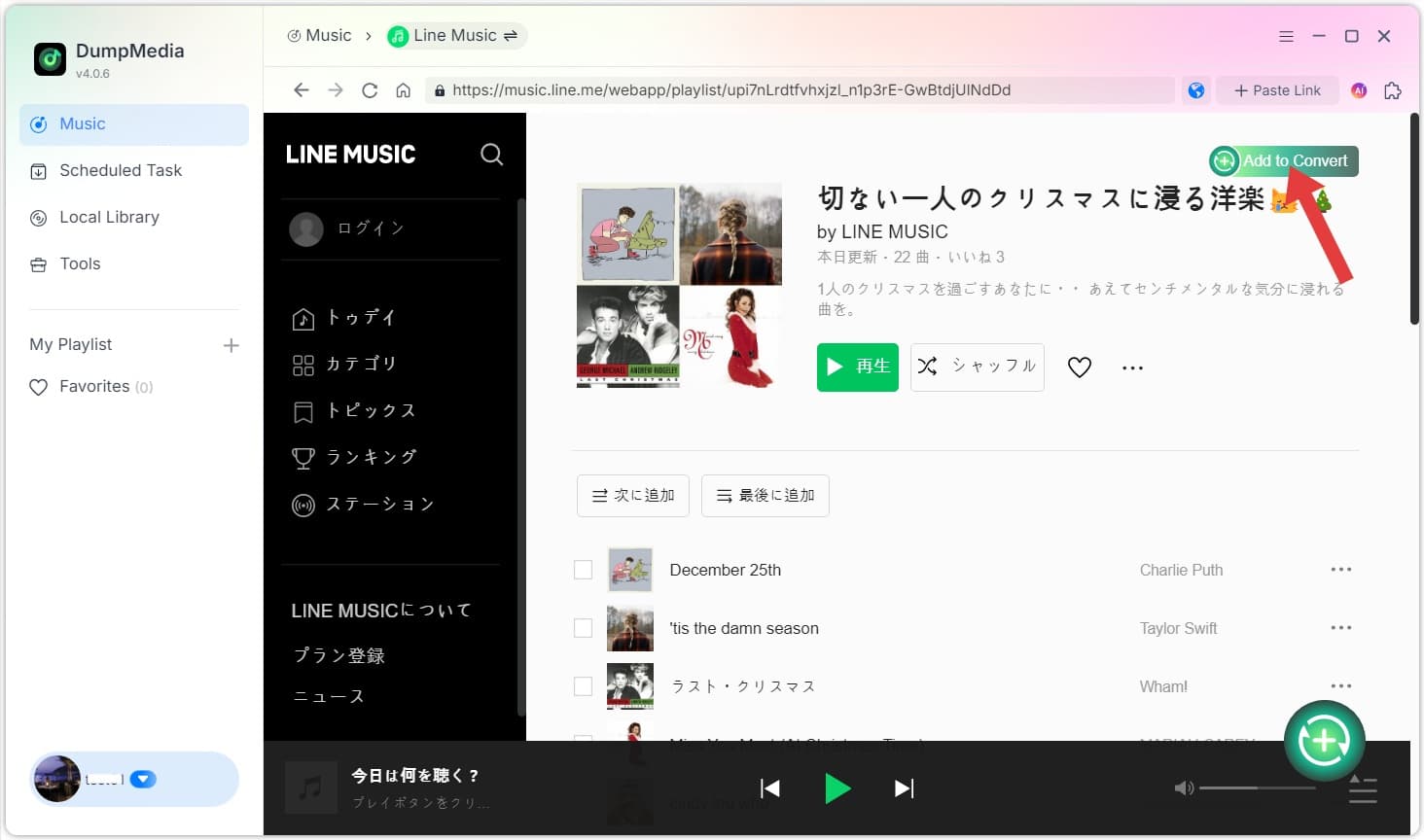Open the hamburger menu at top right

(x=1286, y=36)
